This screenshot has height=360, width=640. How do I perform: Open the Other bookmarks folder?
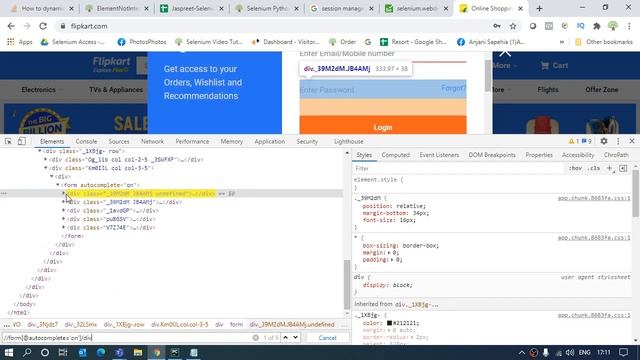pyautogui.click(x=604, y=42)
